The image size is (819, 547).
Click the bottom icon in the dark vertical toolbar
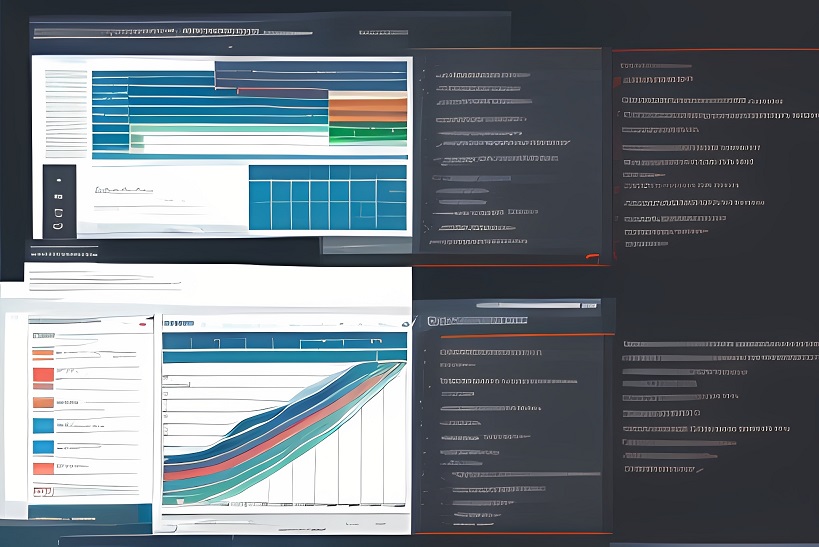click(59, 227)
